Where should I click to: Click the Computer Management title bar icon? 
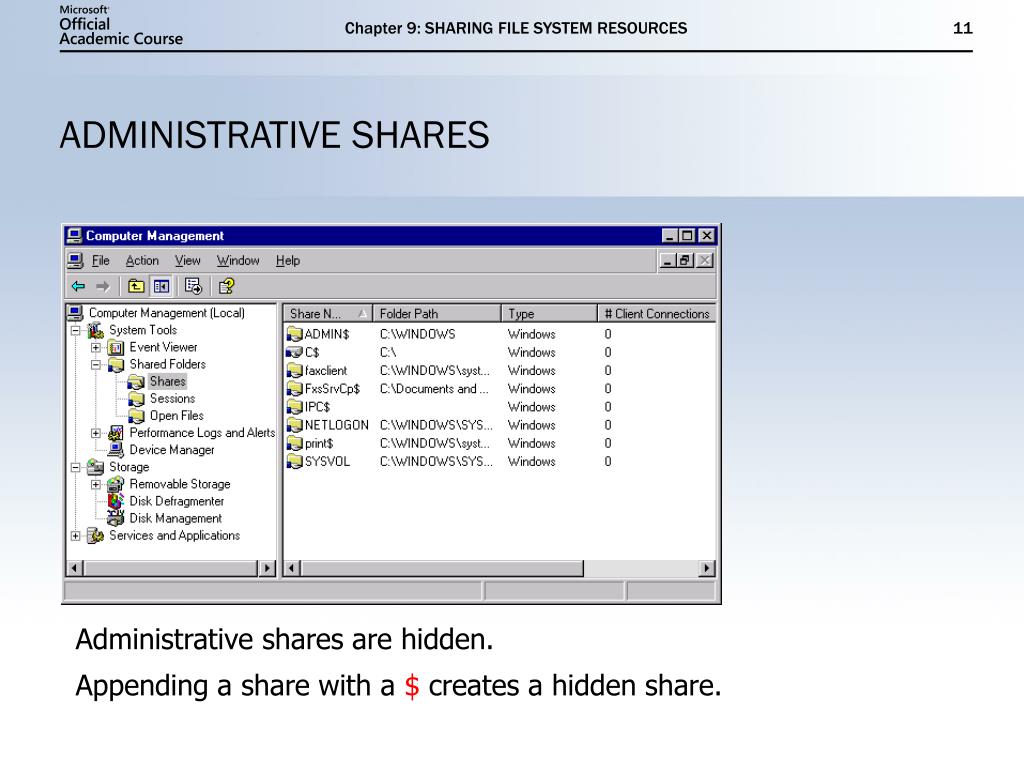(74, 236)
